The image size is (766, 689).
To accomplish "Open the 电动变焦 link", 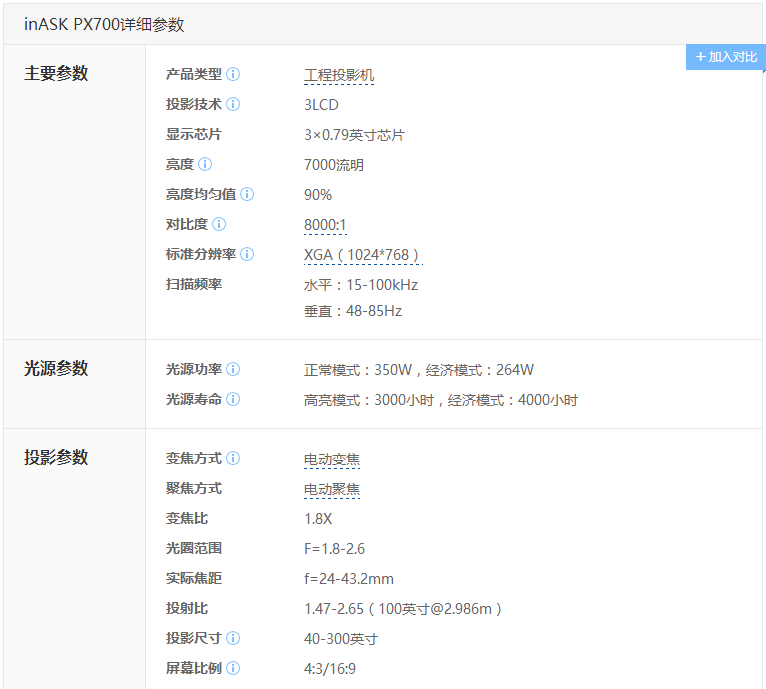I will 332,460.
